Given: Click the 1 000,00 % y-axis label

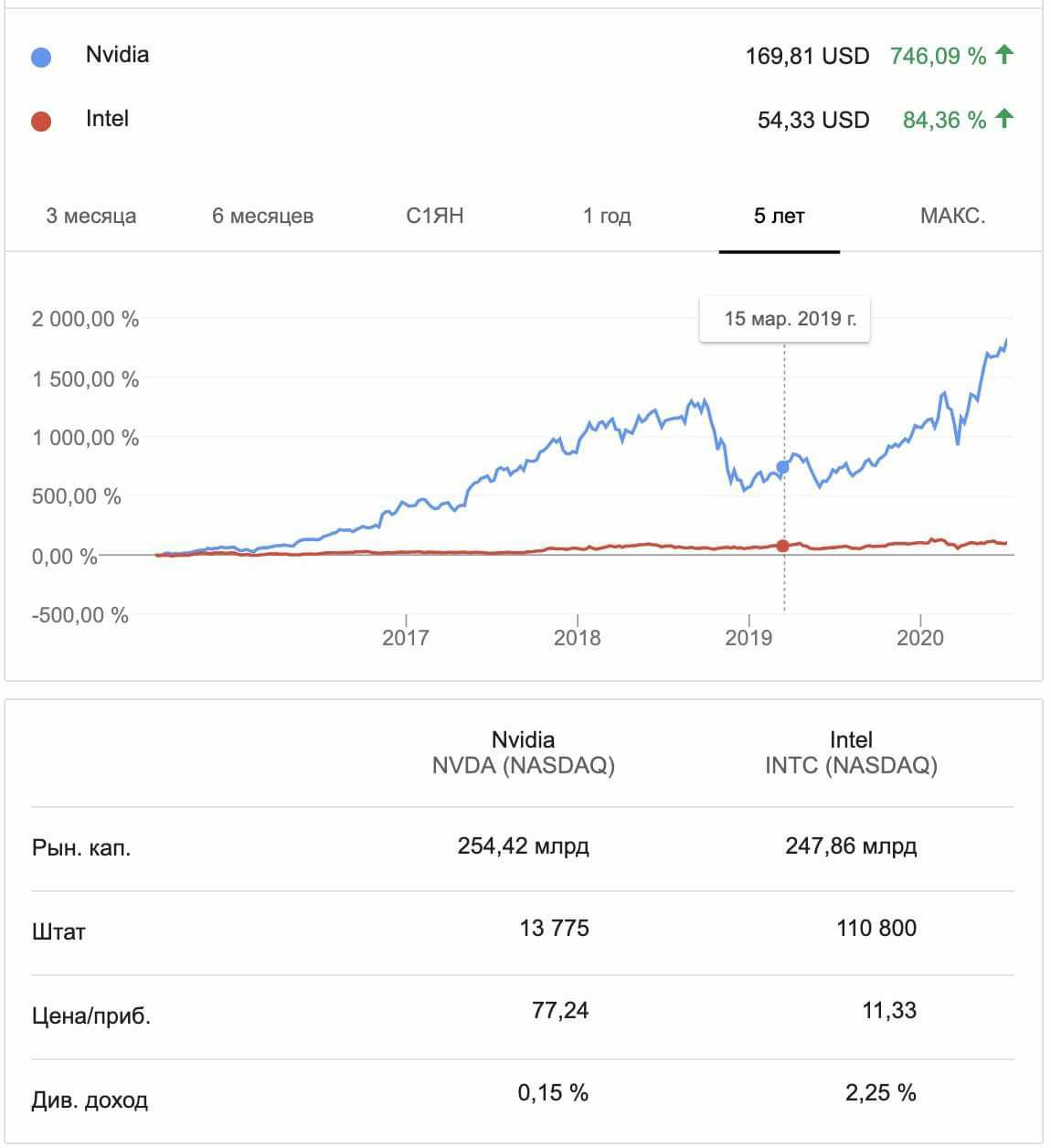Looking at the screenshot, I should point(85,438).
